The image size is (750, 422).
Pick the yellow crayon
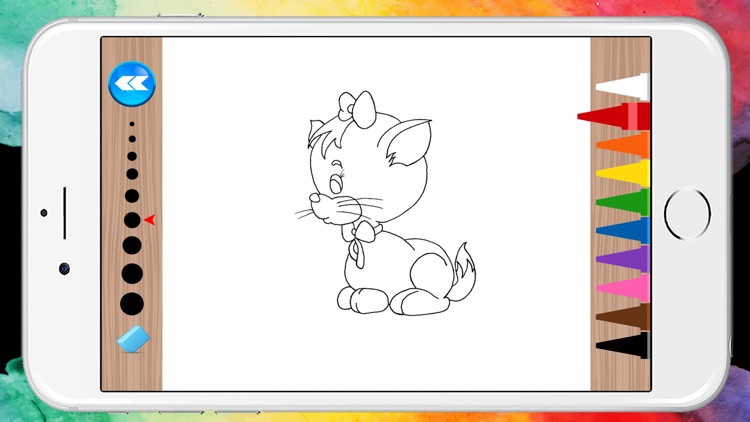pyautogui.click(x=623, y=173)
